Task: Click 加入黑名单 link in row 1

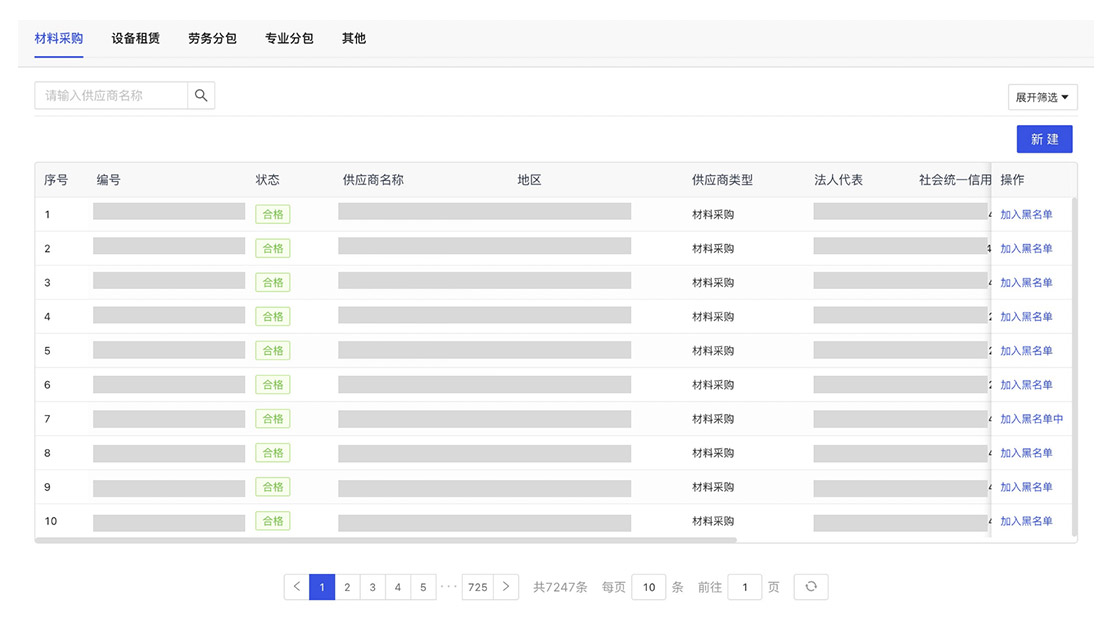Action: (x=1026, y=215)
